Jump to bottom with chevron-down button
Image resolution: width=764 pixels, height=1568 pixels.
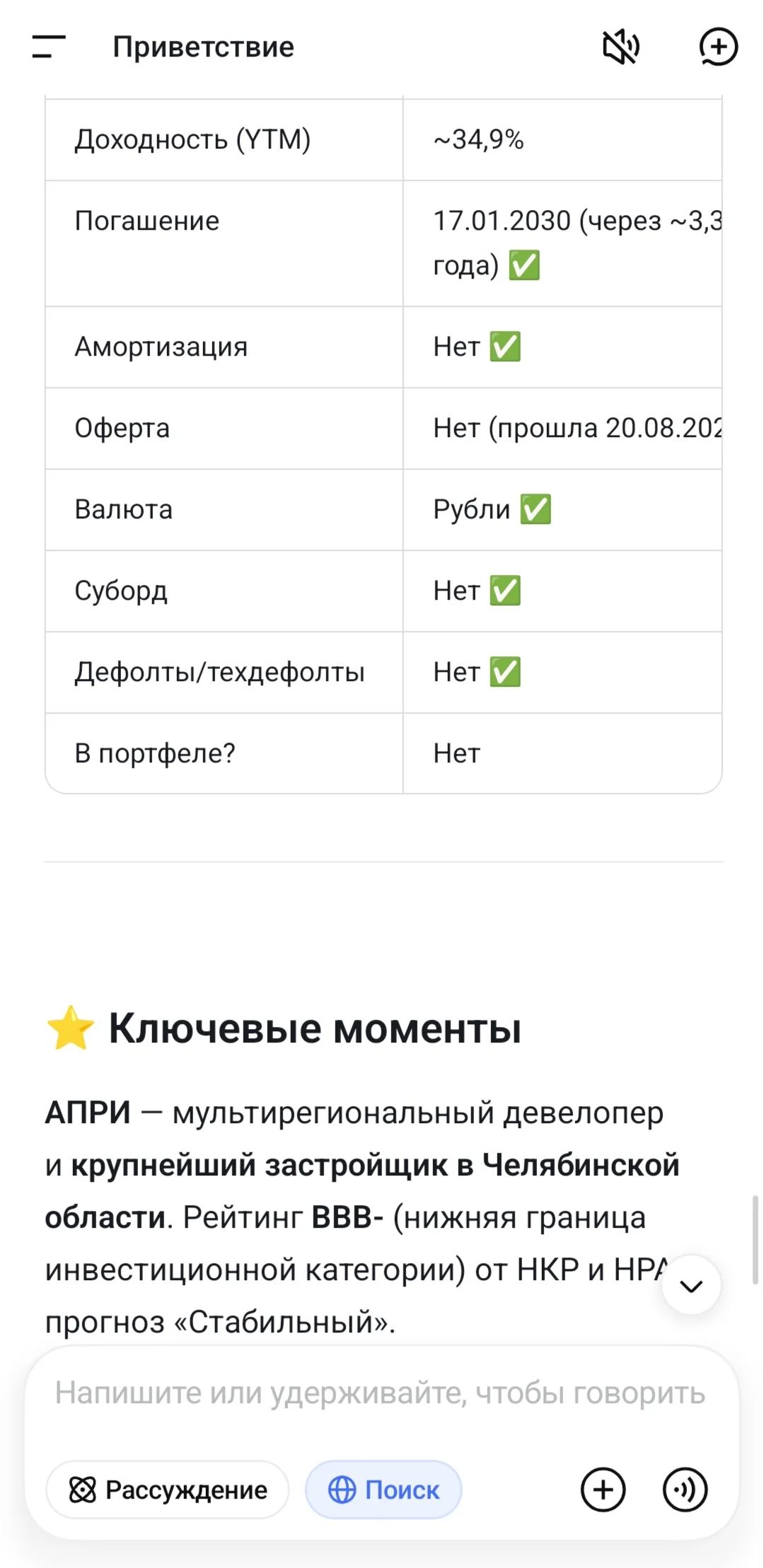tap(691, 1285)
